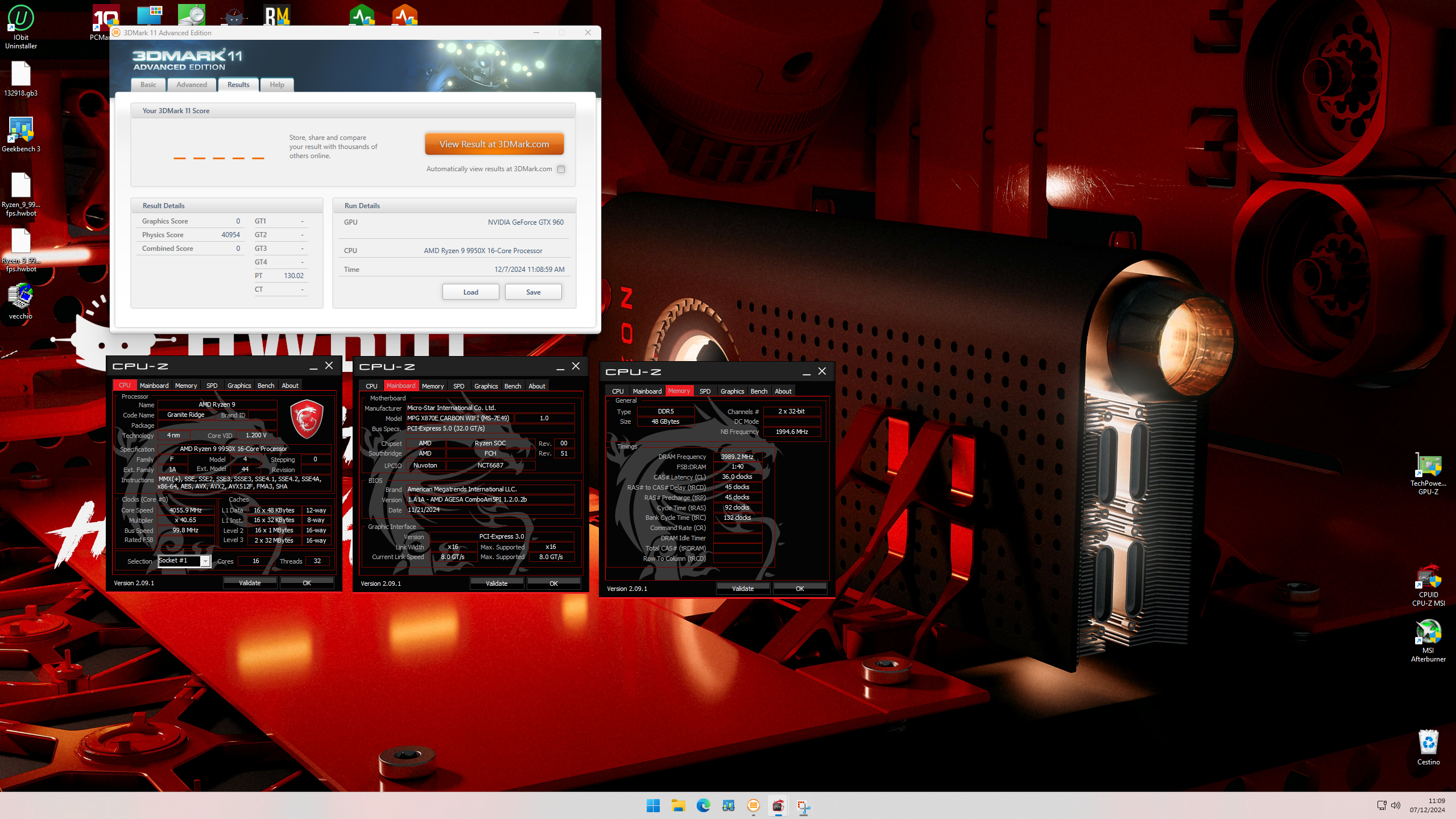This screenshot has width=1456, height=819.
Task: Open the Socket #1 selection dropdown
Action: coord(184,561)
